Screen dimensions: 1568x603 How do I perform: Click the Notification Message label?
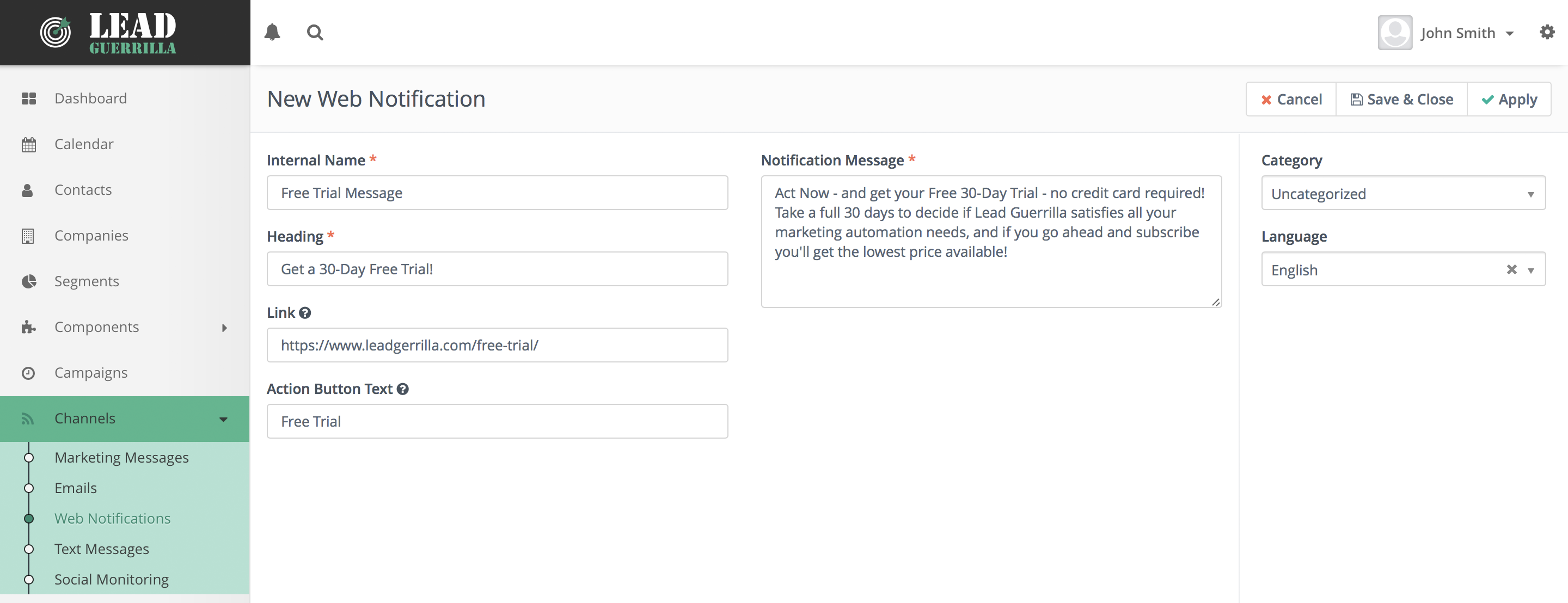pyautogui.click(x=832, y=160)
